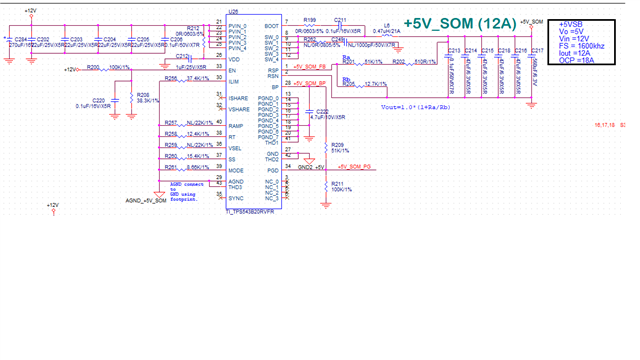Select resistor R256 37.4K/1% label
This screenshot has height=360, width=640.
187,78
